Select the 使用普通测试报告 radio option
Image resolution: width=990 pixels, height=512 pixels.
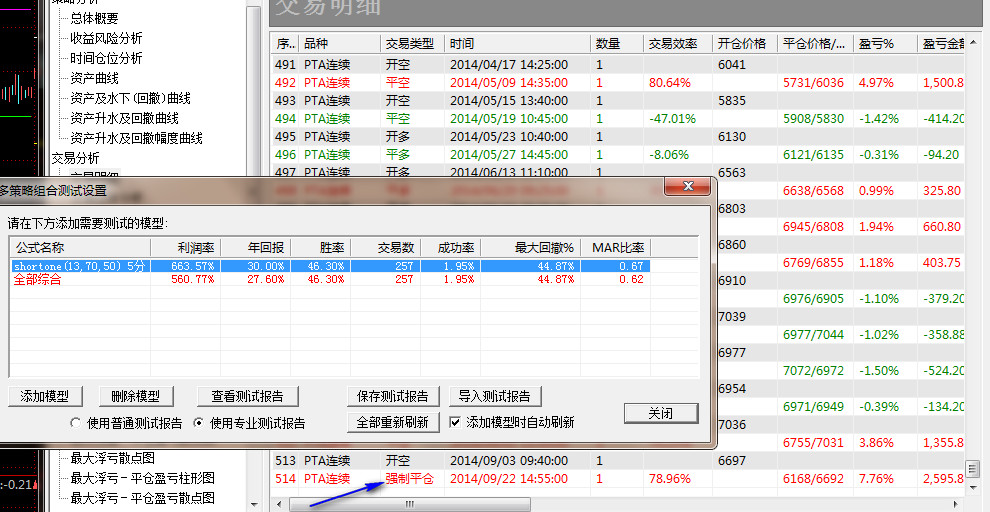pyautogui.click(x=77, y=423)
